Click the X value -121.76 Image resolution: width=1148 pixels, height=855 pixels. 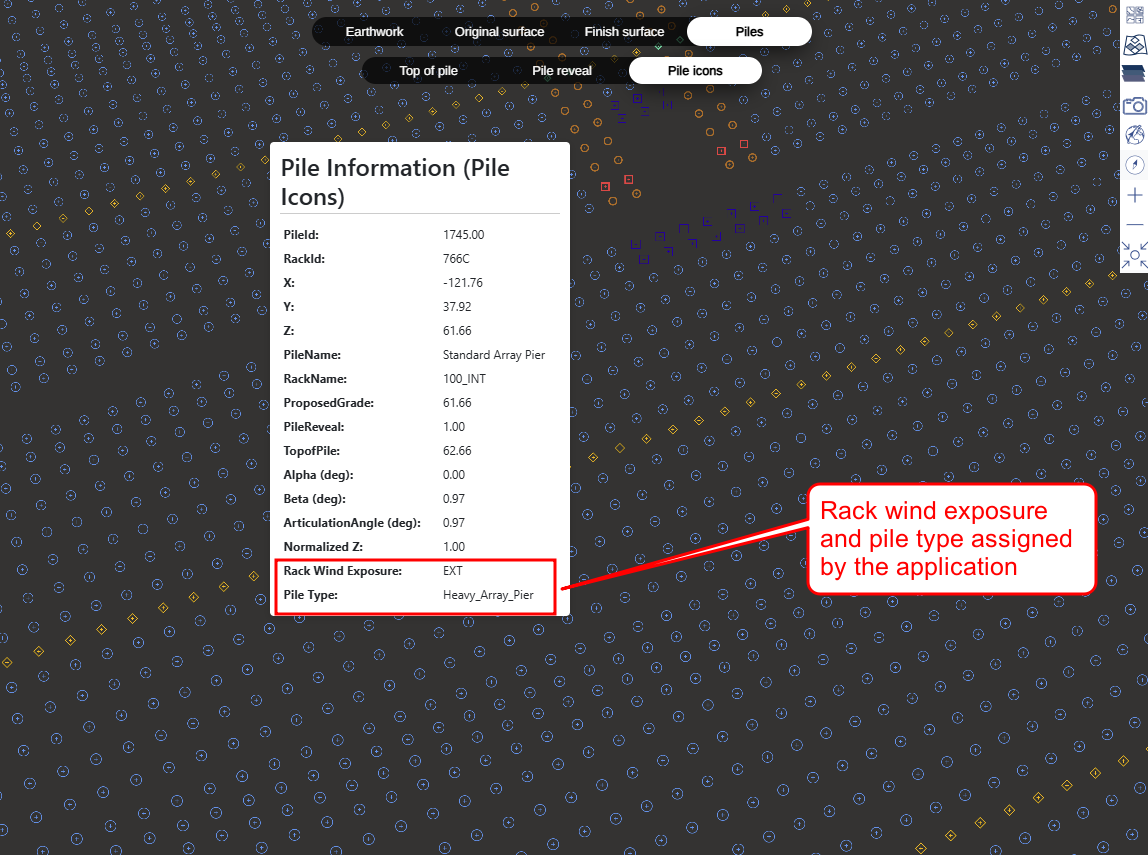(463, 283)
